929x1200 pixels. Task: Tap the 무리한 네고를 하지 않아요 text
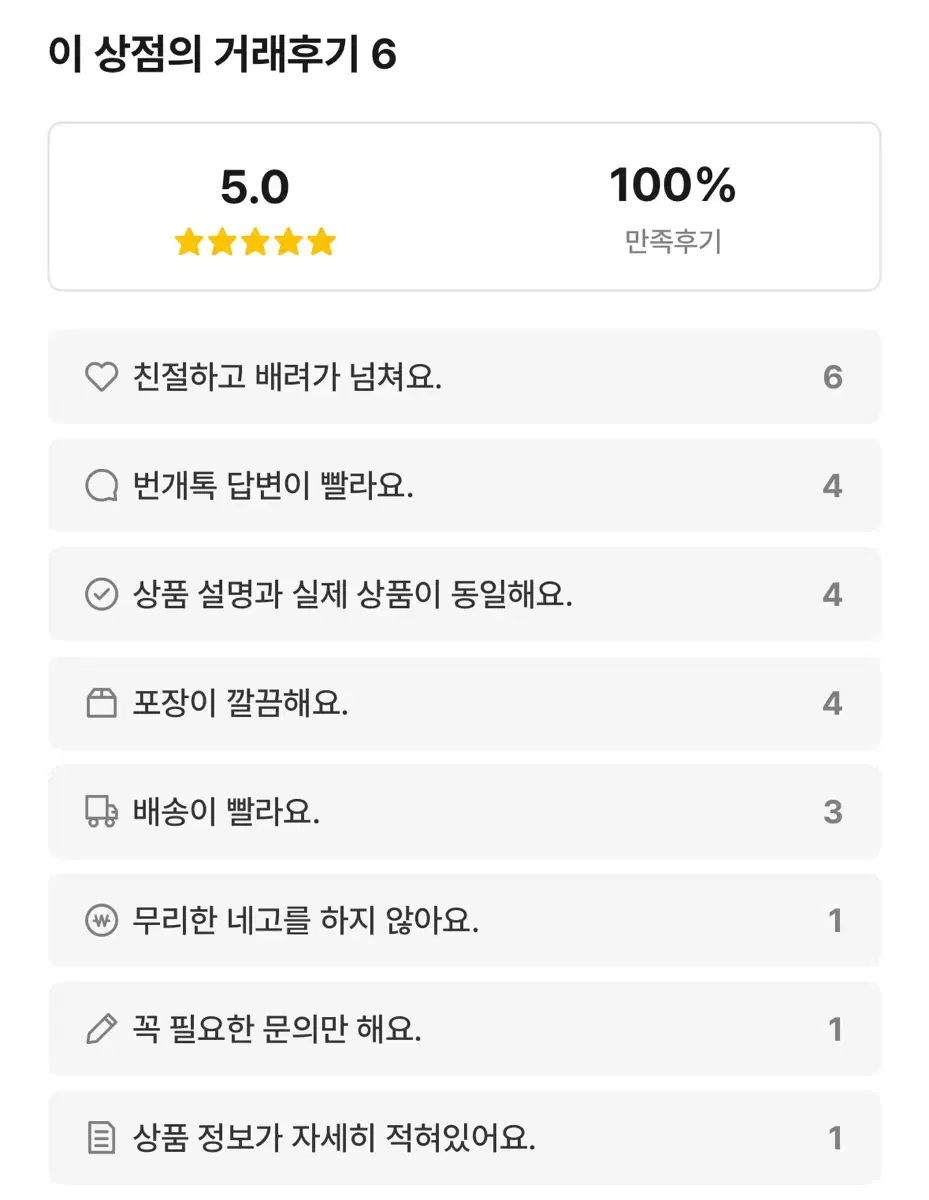305,921
